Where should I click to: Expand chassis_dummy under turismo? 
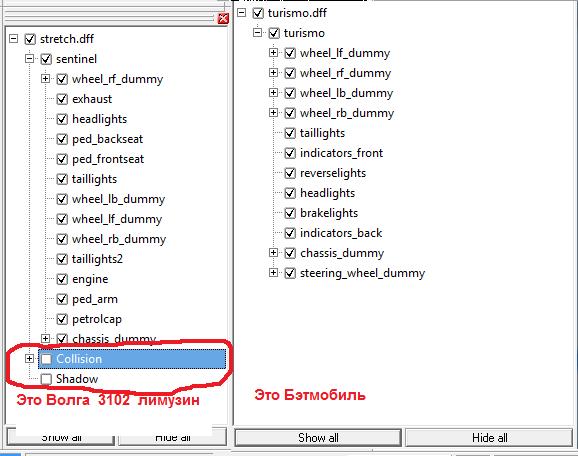tap(273, 253)
